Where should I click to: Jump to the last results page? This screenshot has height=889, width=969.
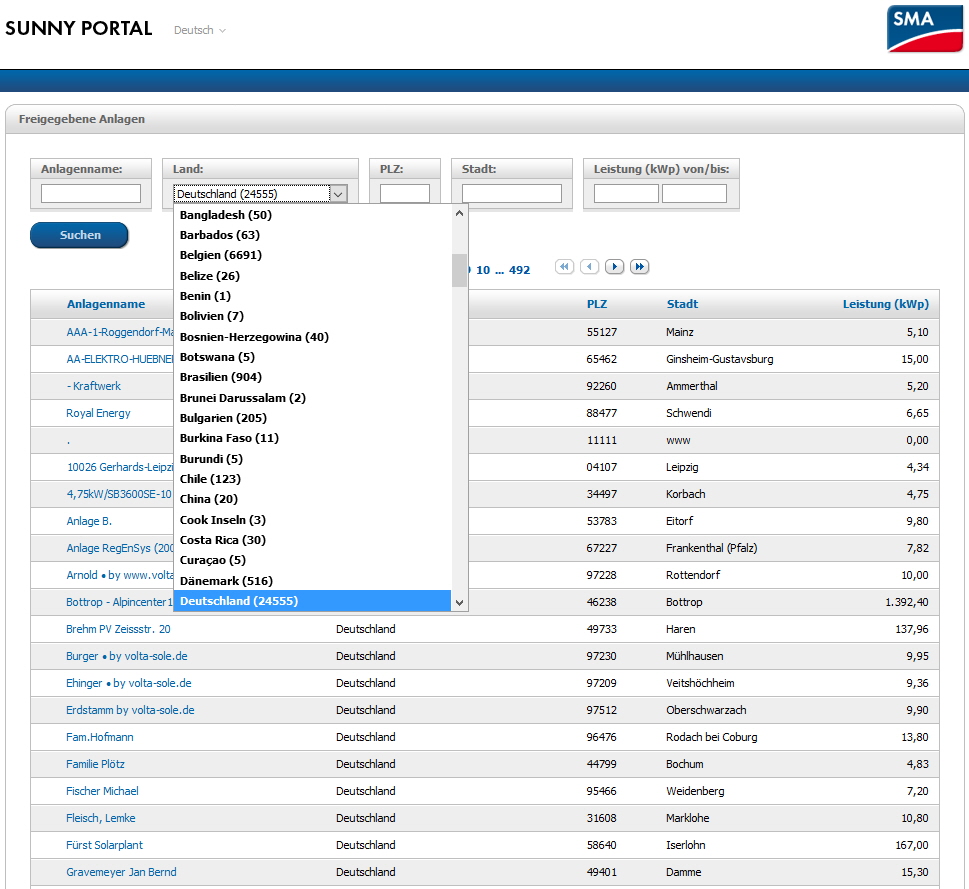pos(640,267)
